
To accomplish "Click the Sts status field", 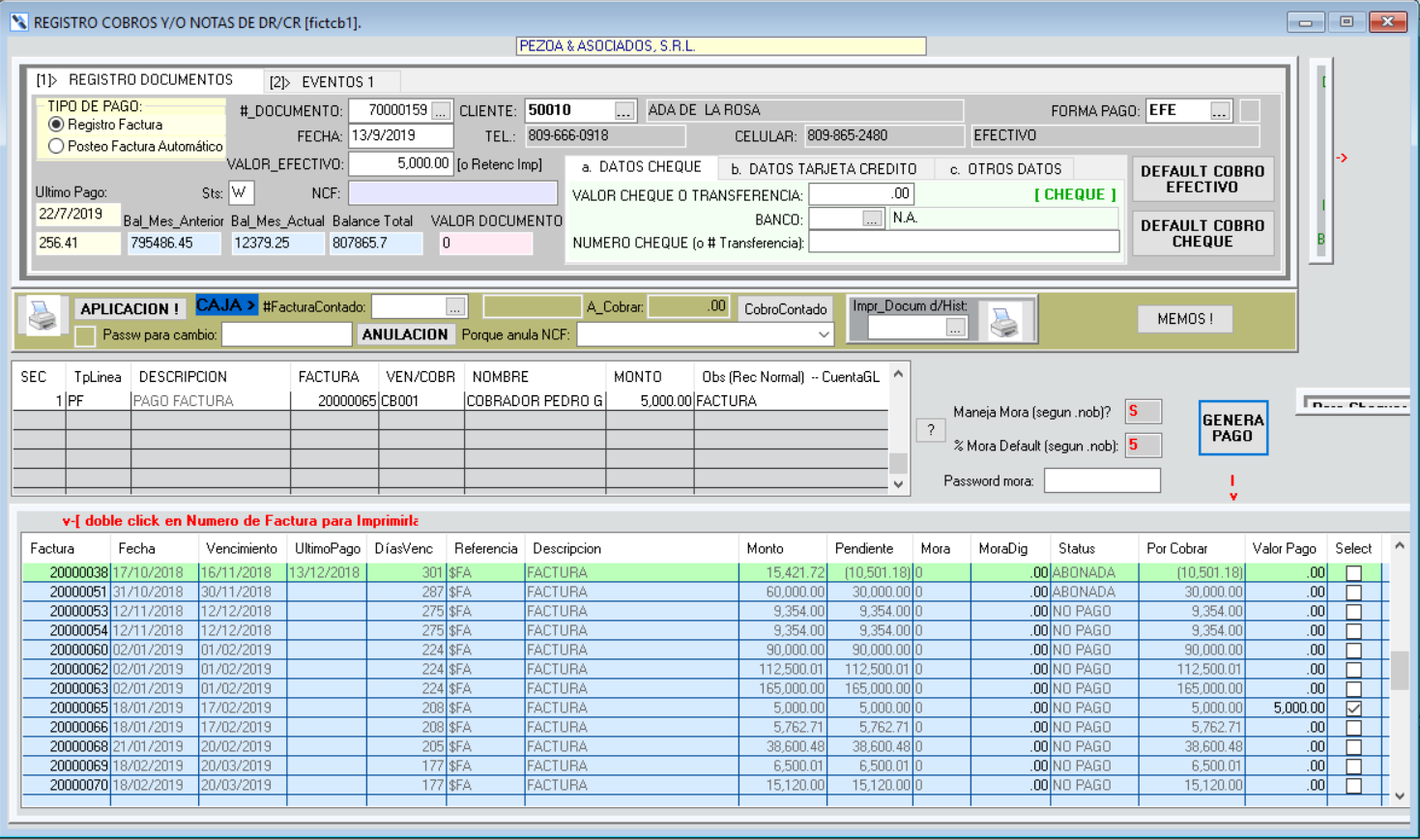I will coord(242,192).
